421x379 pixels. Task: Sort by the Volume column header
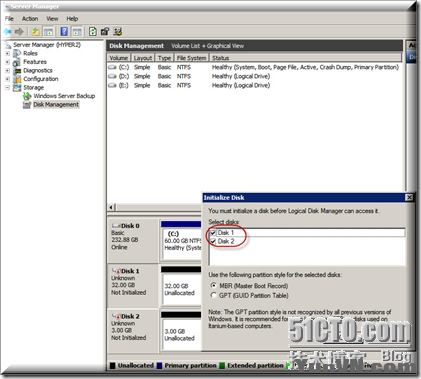(119, 58)
